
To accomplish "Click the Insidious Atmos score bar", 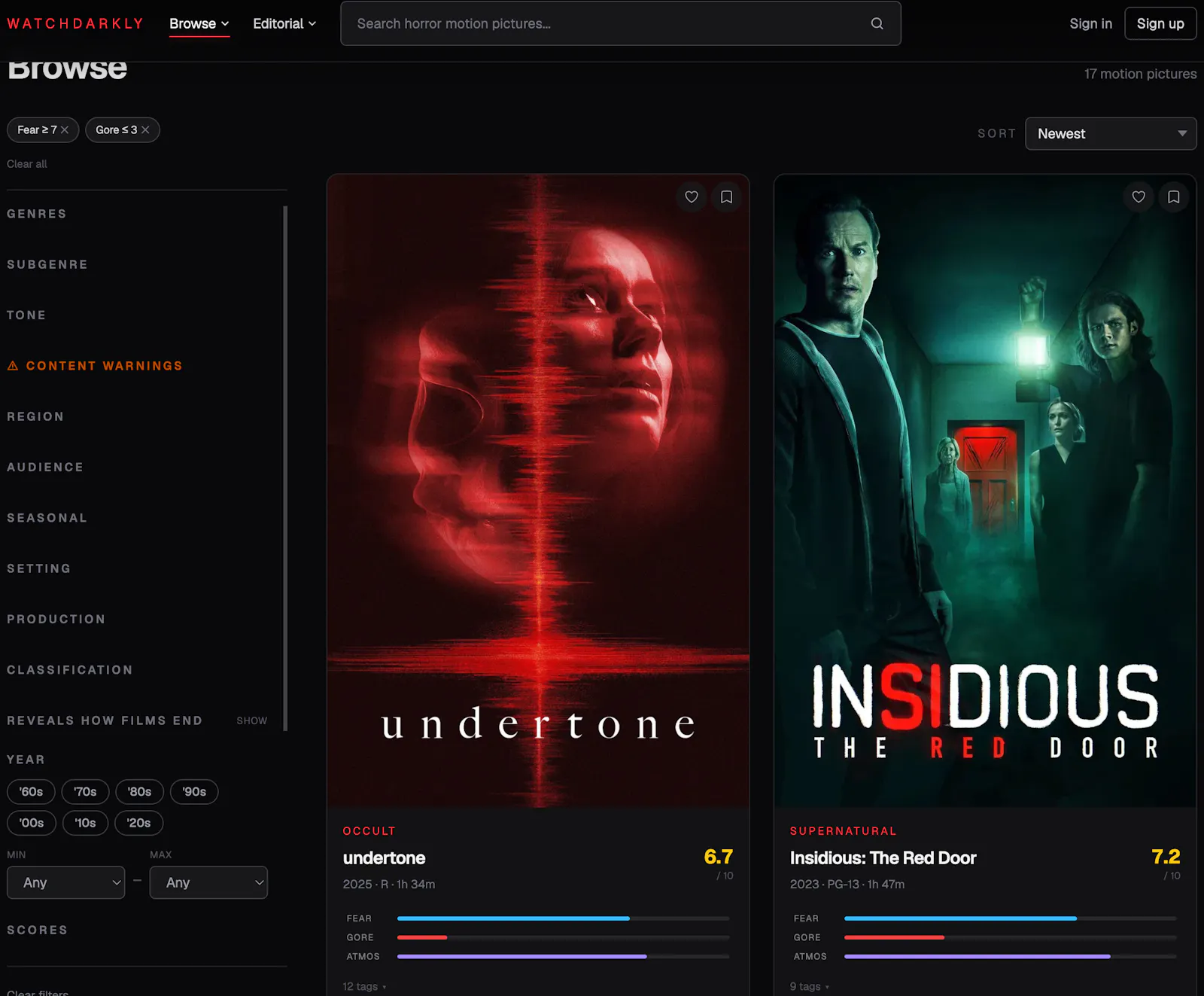I will pyautogui.click(x=1010, y=957).
